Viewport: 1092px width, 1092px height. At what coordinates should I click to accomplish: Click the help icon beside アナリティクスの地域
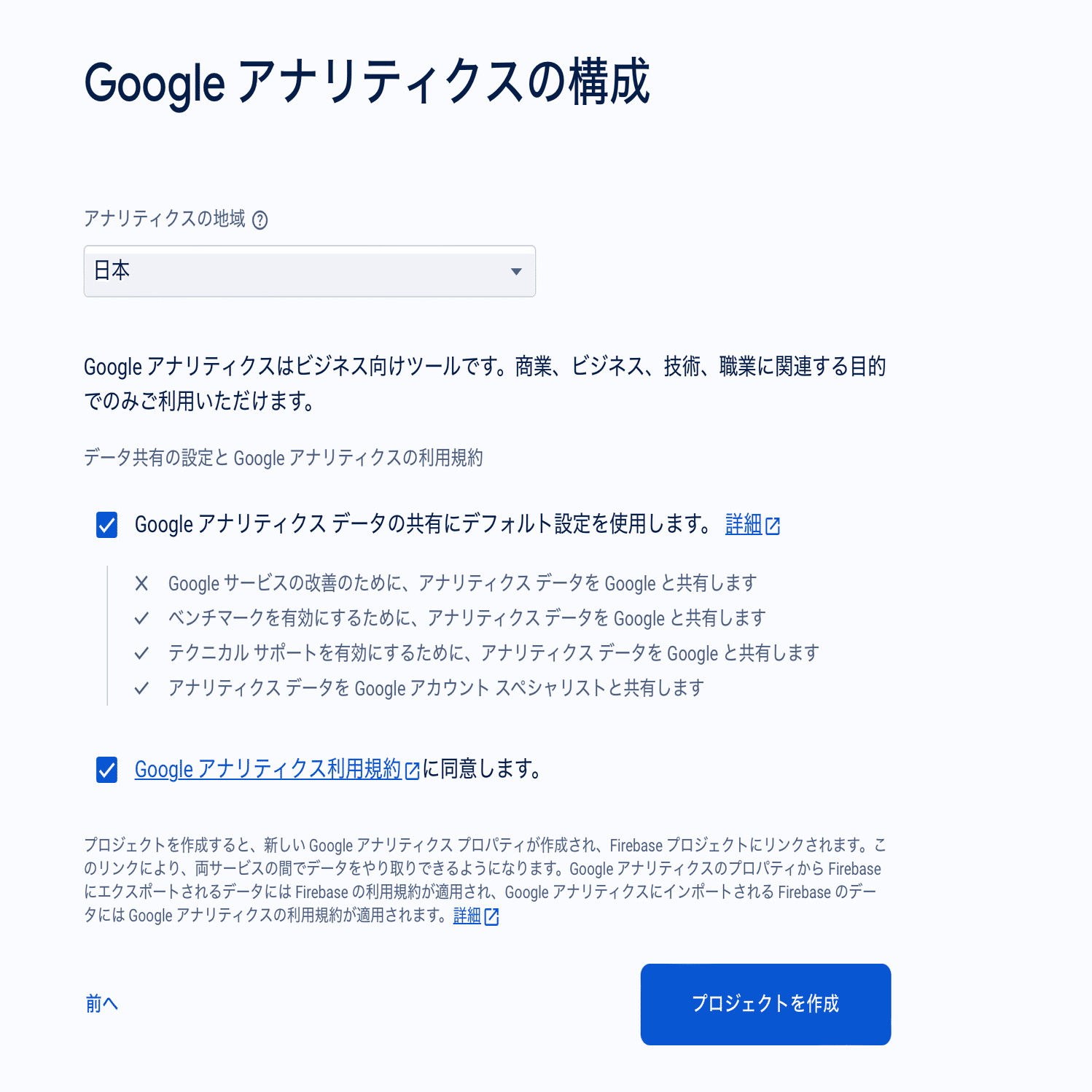[260, 219]
